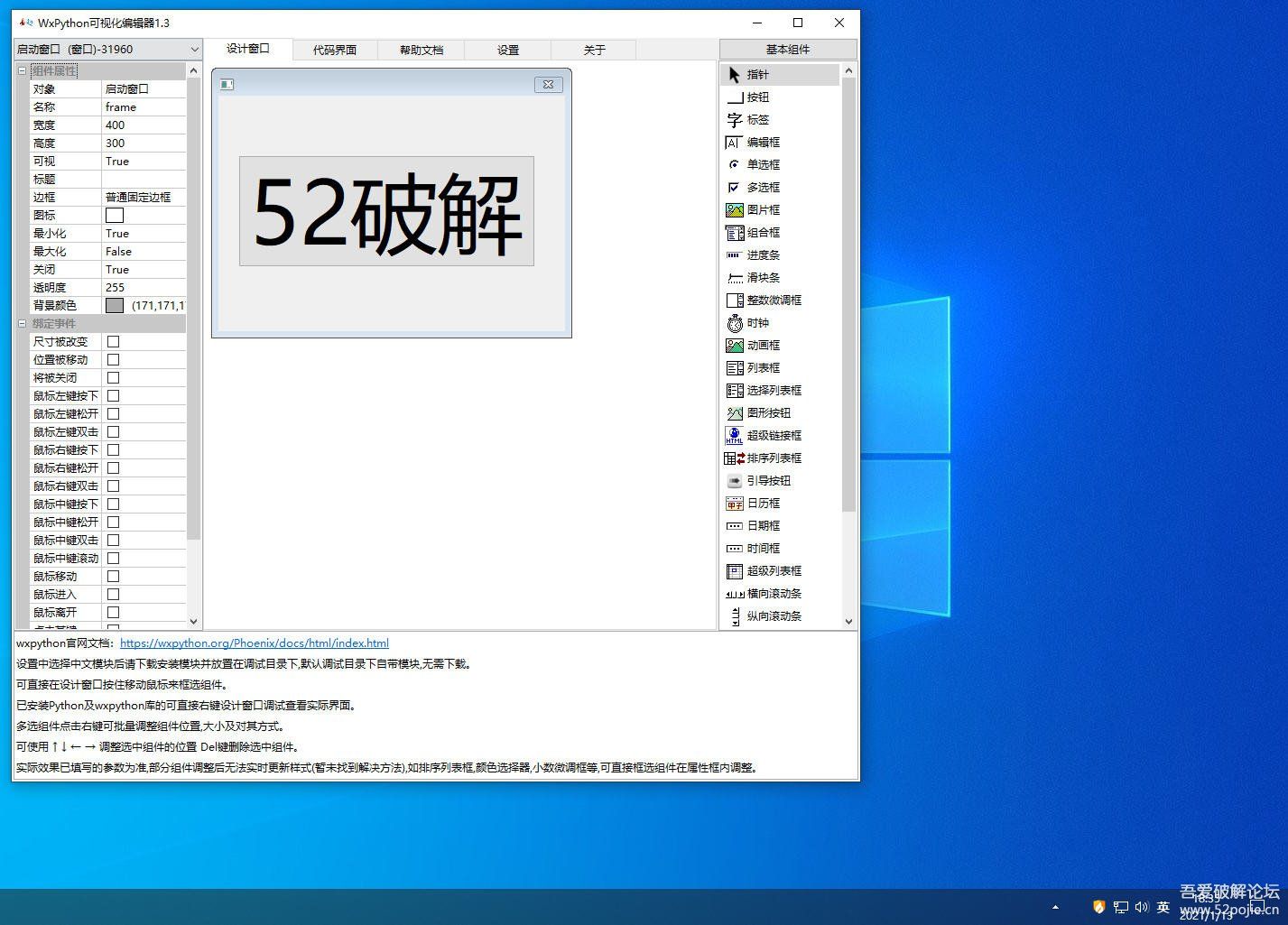Tick the 位置被移动 event checkbox

click(114, 360)
